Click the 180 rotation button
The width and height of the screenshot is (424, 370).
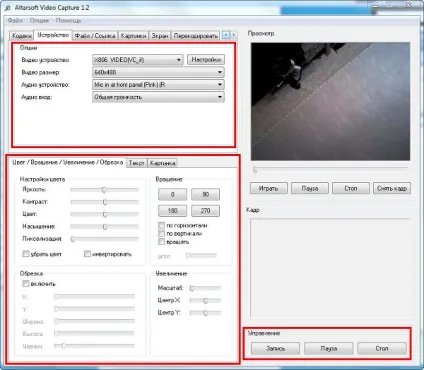click(x=172, y=211)
